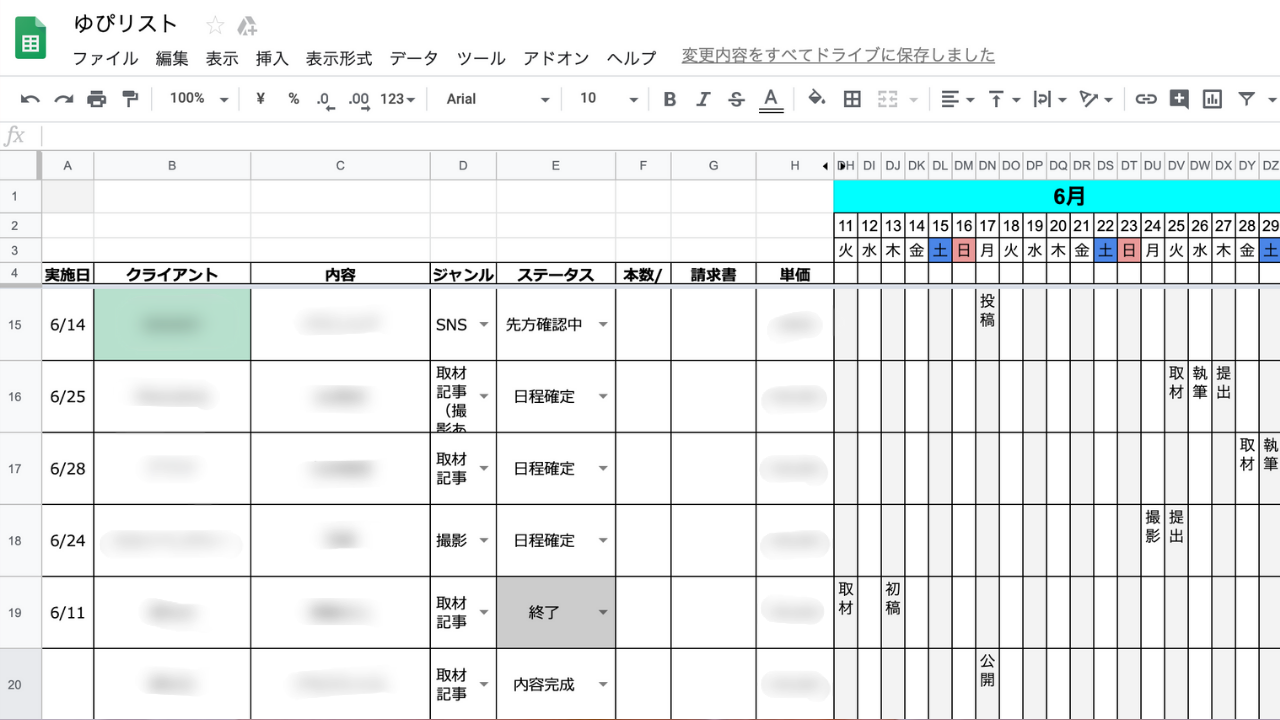Open the 表示形式 menu

coord(339,58)
